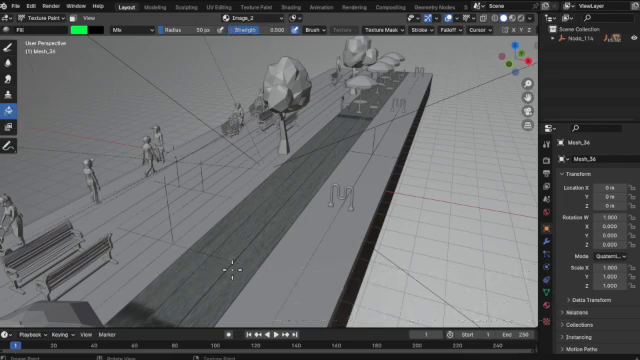Toggle strength pressure sensitivity button
This screenshot has width=640, height=360.
[x=295, y=30]
